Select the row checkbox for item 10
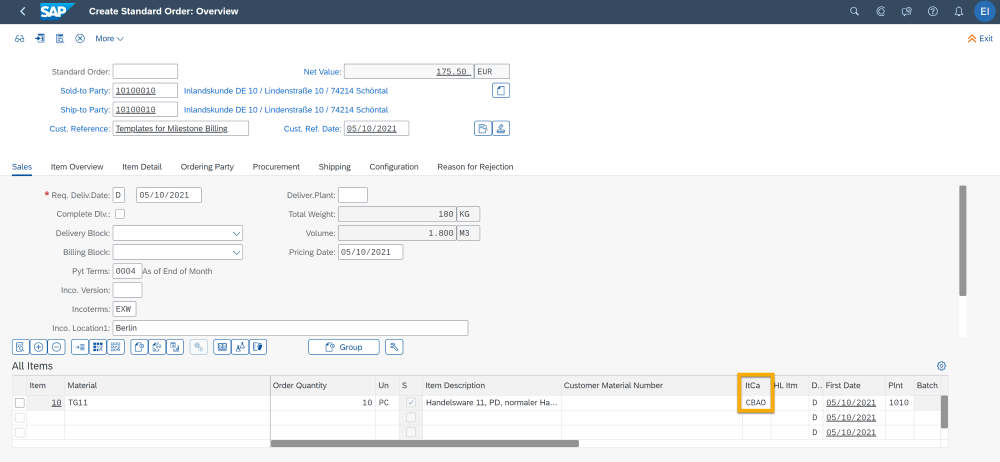1000x462 pixels. pos(20,403)
